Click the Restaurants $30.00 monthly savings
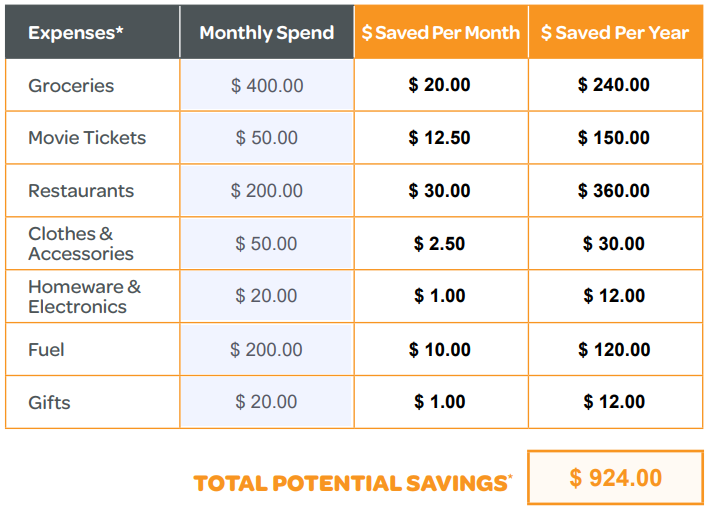The image size is (709, 511). [x=440, y=190]
